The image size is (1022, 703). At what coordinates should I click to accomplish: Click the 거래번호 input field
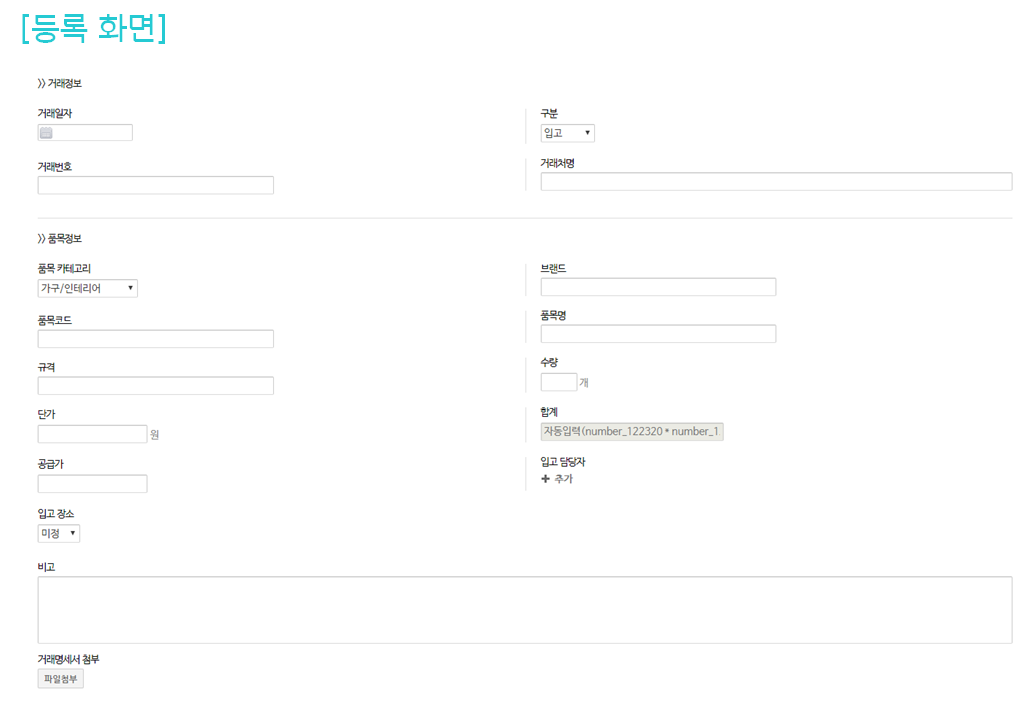point(155,185)
